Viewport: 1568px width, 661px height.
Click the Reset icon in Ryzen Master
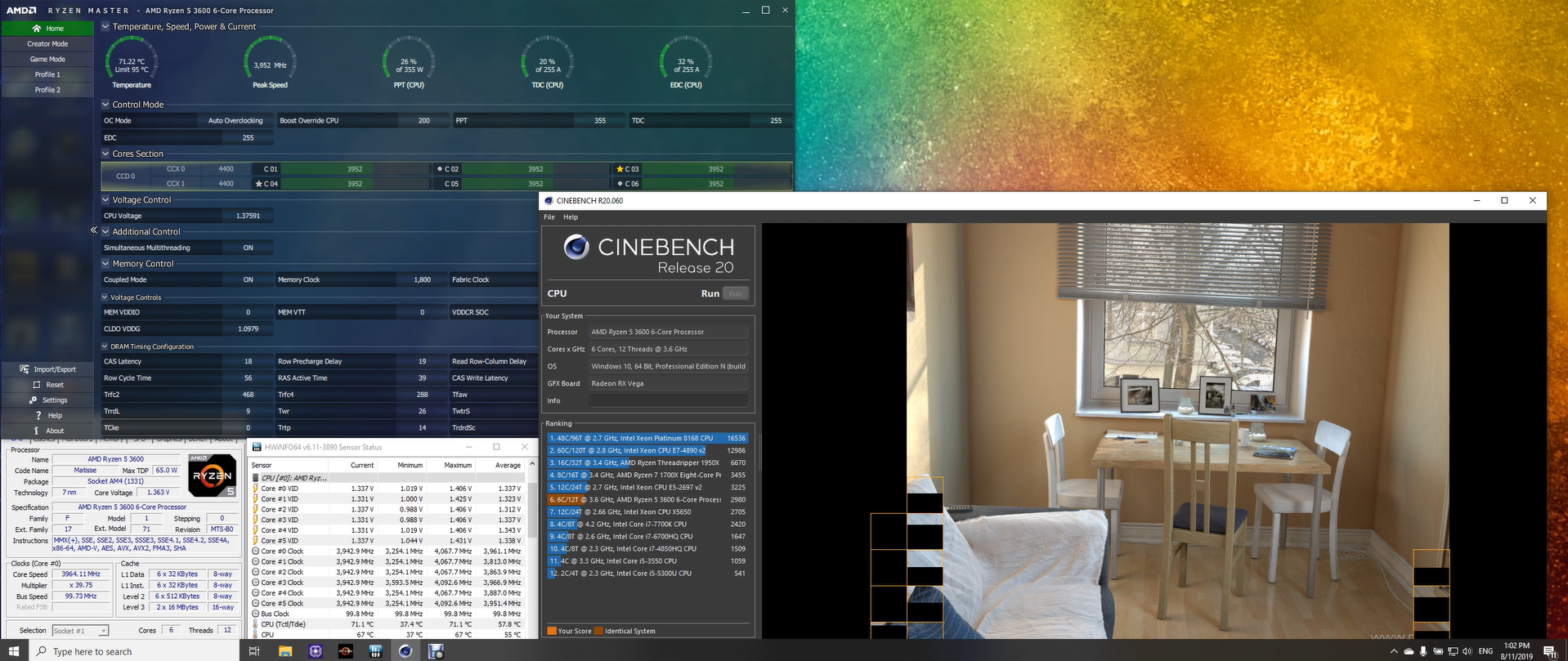[37, 385]
